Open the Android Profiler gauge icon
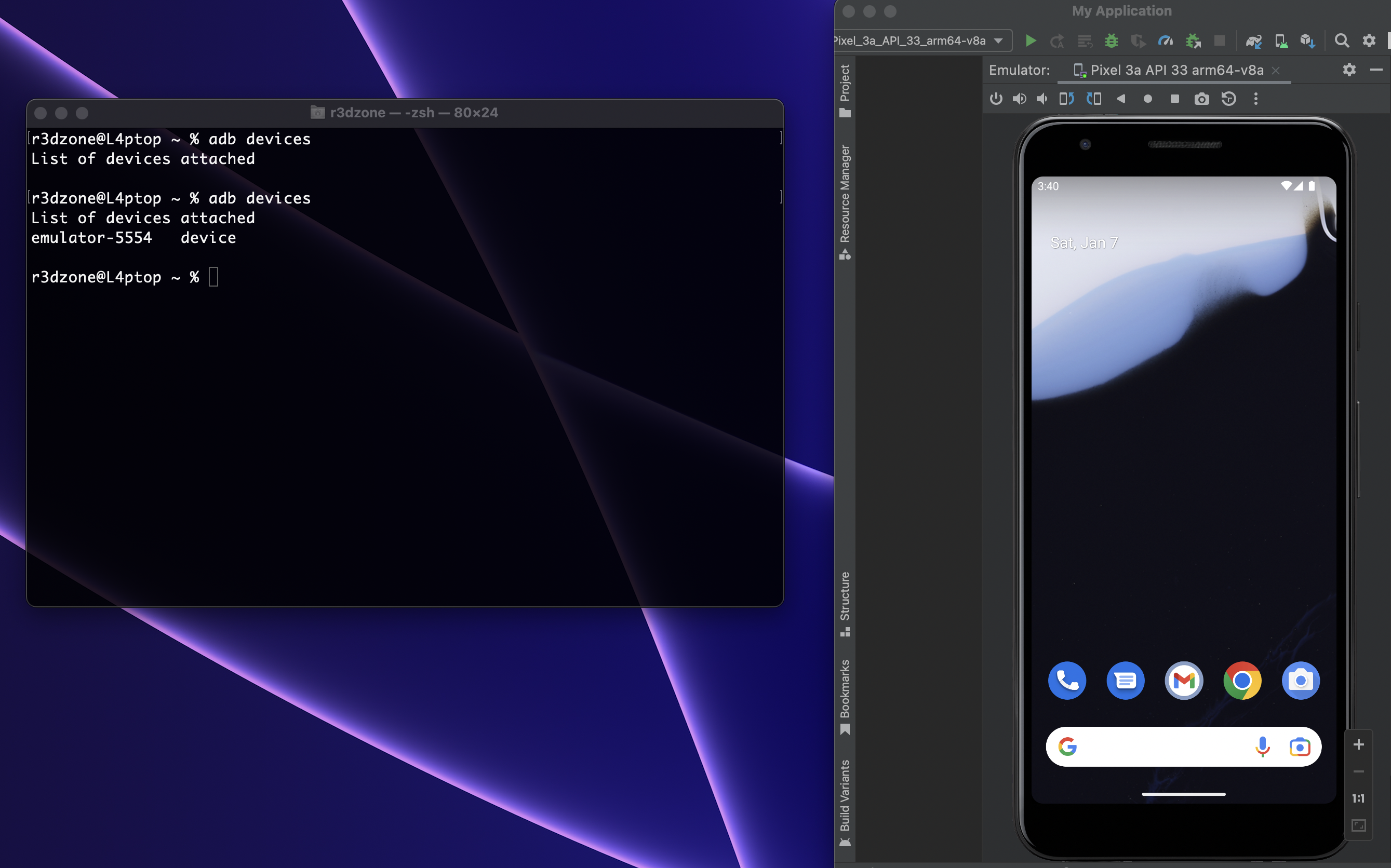The height and width of the screenshot is (868, 1391). 1165,41
